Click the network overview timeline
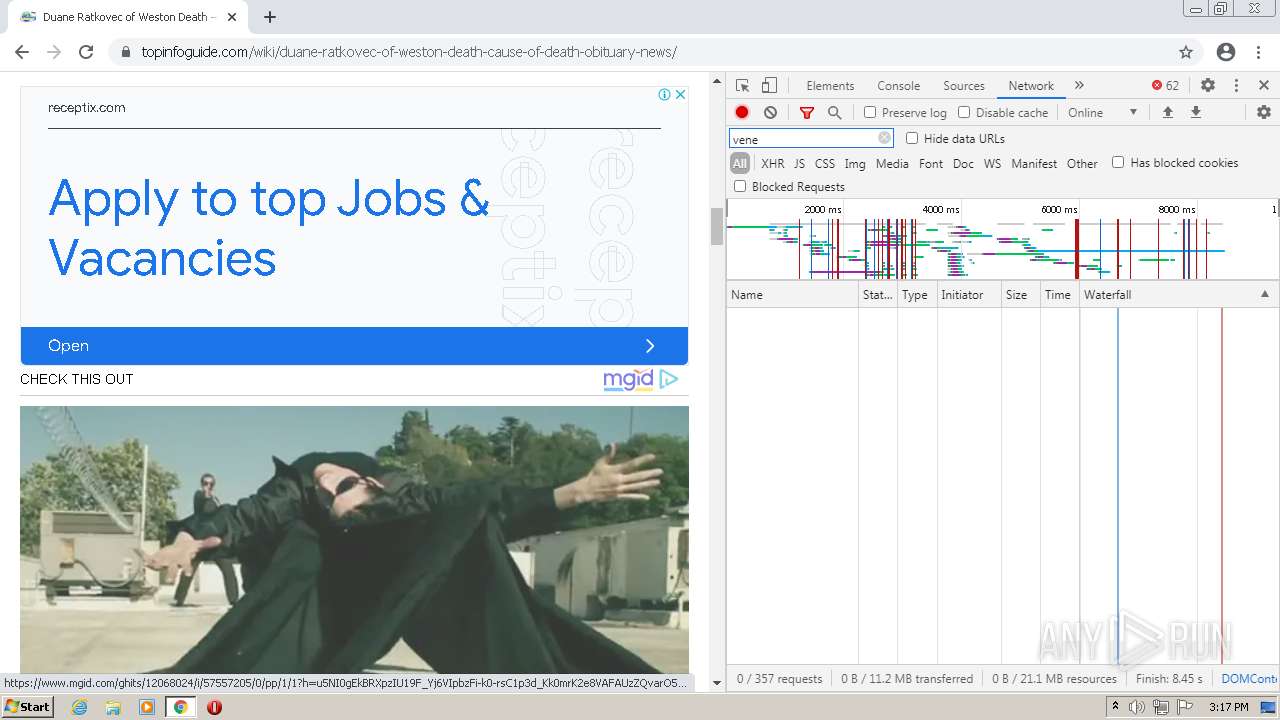 point(1002,240)
